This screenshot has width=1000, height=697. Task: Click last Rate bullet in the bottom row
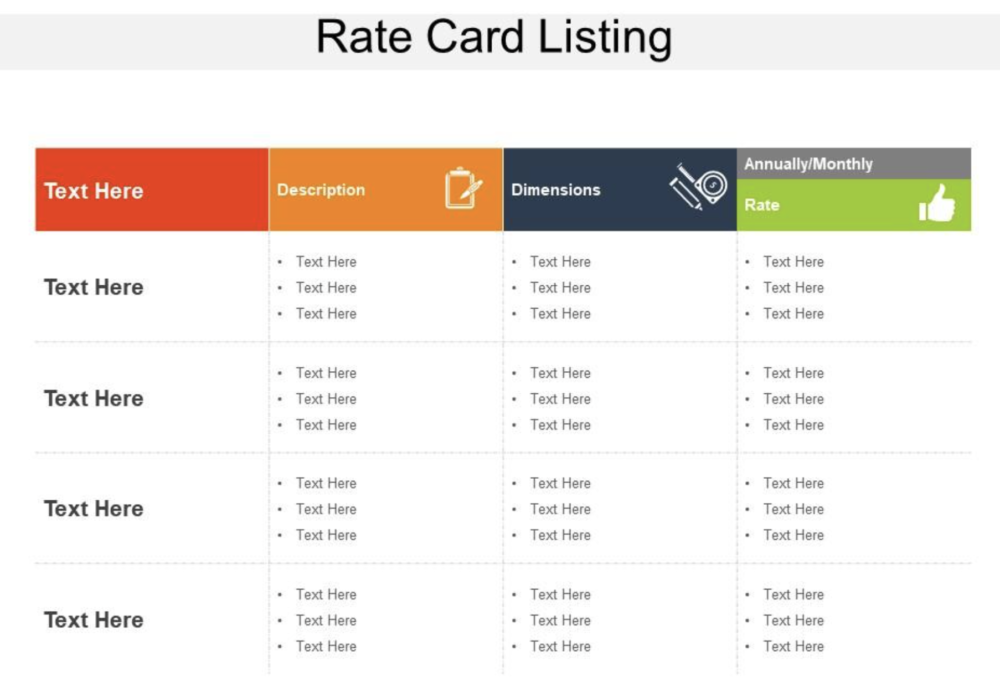coord(794,646)
